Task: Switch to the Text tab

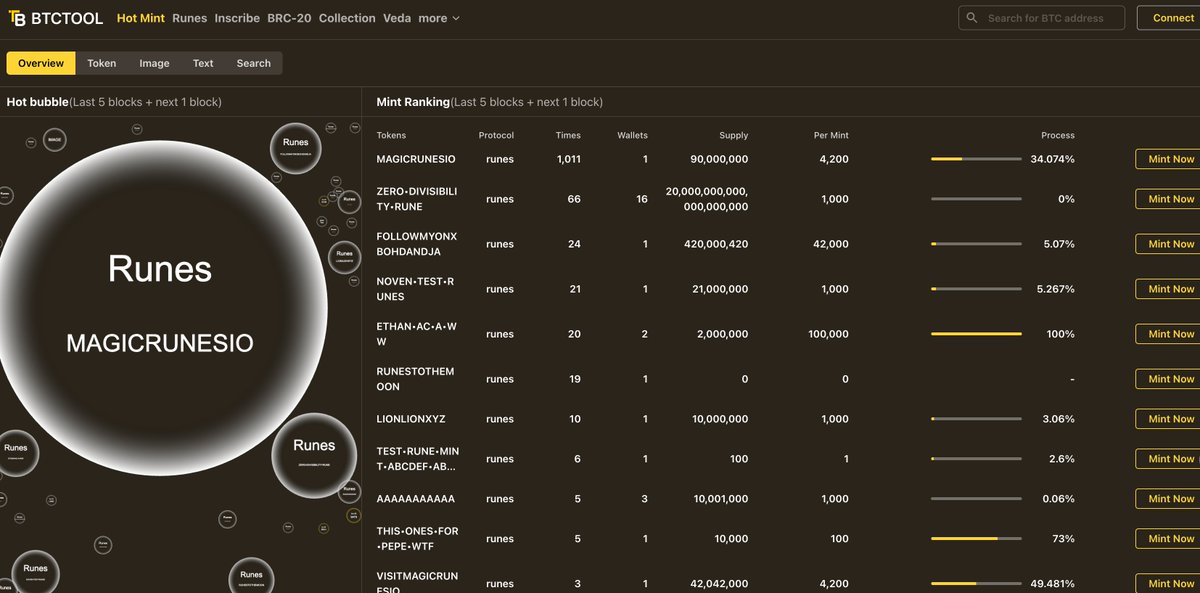Action: [x=203, y=63]
